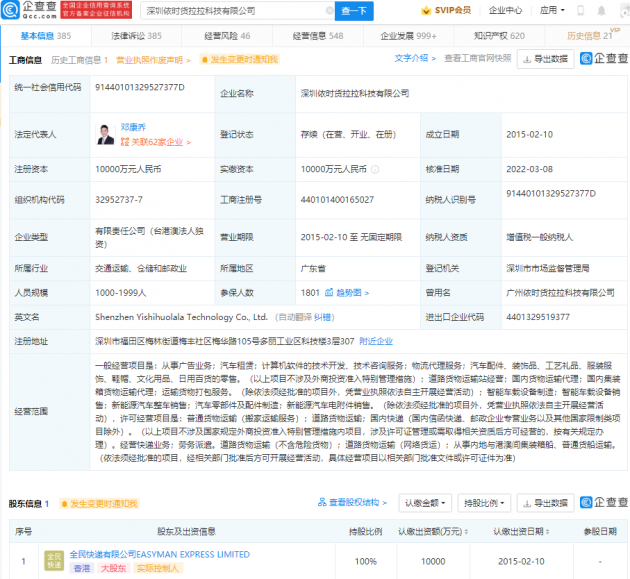The height and width of the screenshot is (579, 630).
Task: Click the 注册资本 value 10000万元人民币
Action: point(128,169)
